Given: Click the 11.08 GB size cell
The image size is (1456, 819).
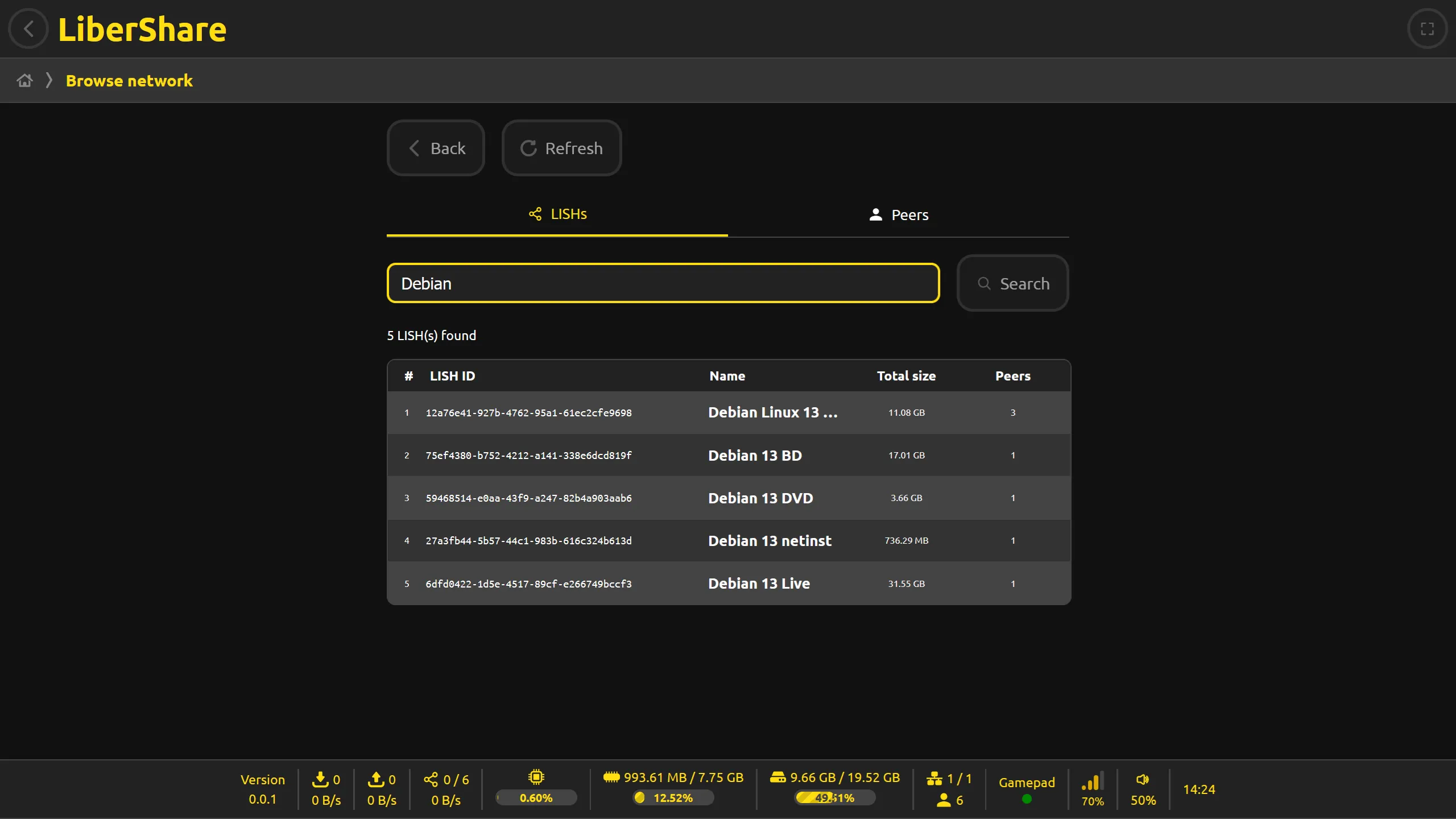Looking at the screenshot, I should 907,412.
